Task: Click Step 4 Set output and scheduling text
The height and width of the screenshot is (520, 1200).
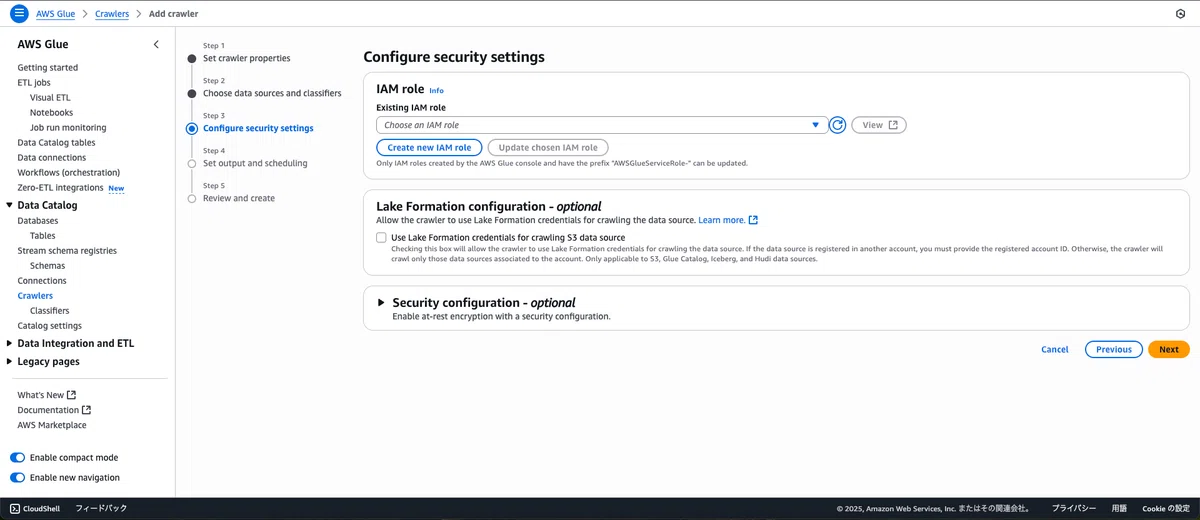Action: coord(255,163)
